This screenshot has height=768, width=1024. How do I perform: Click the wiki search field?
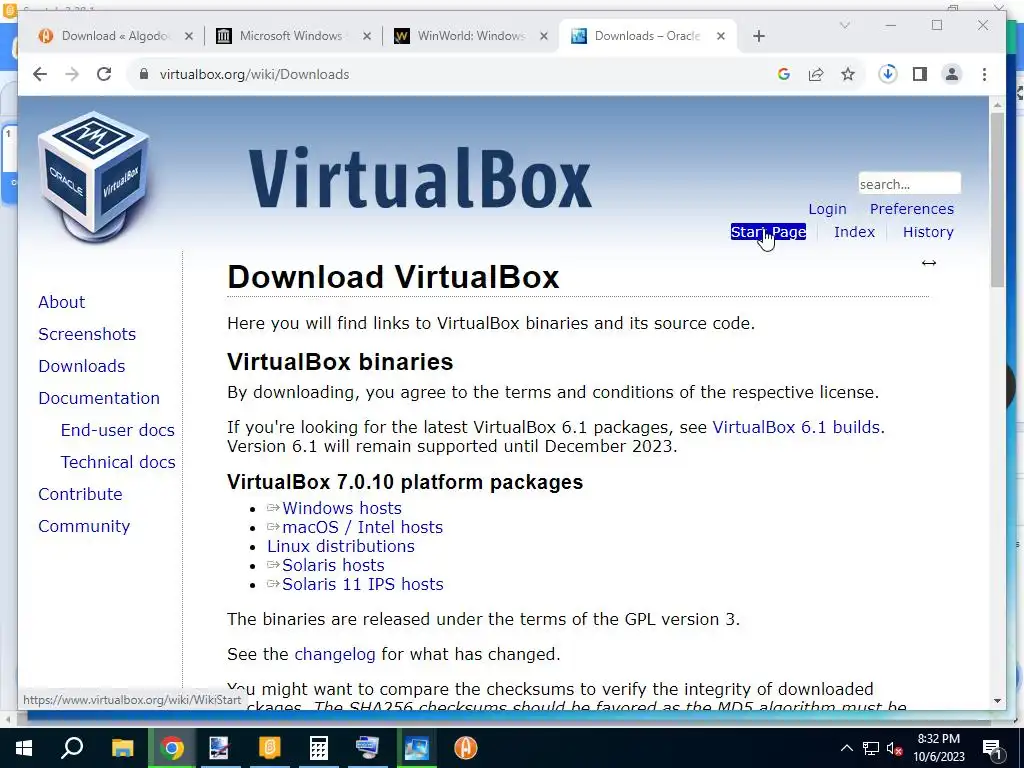[909, 184]
